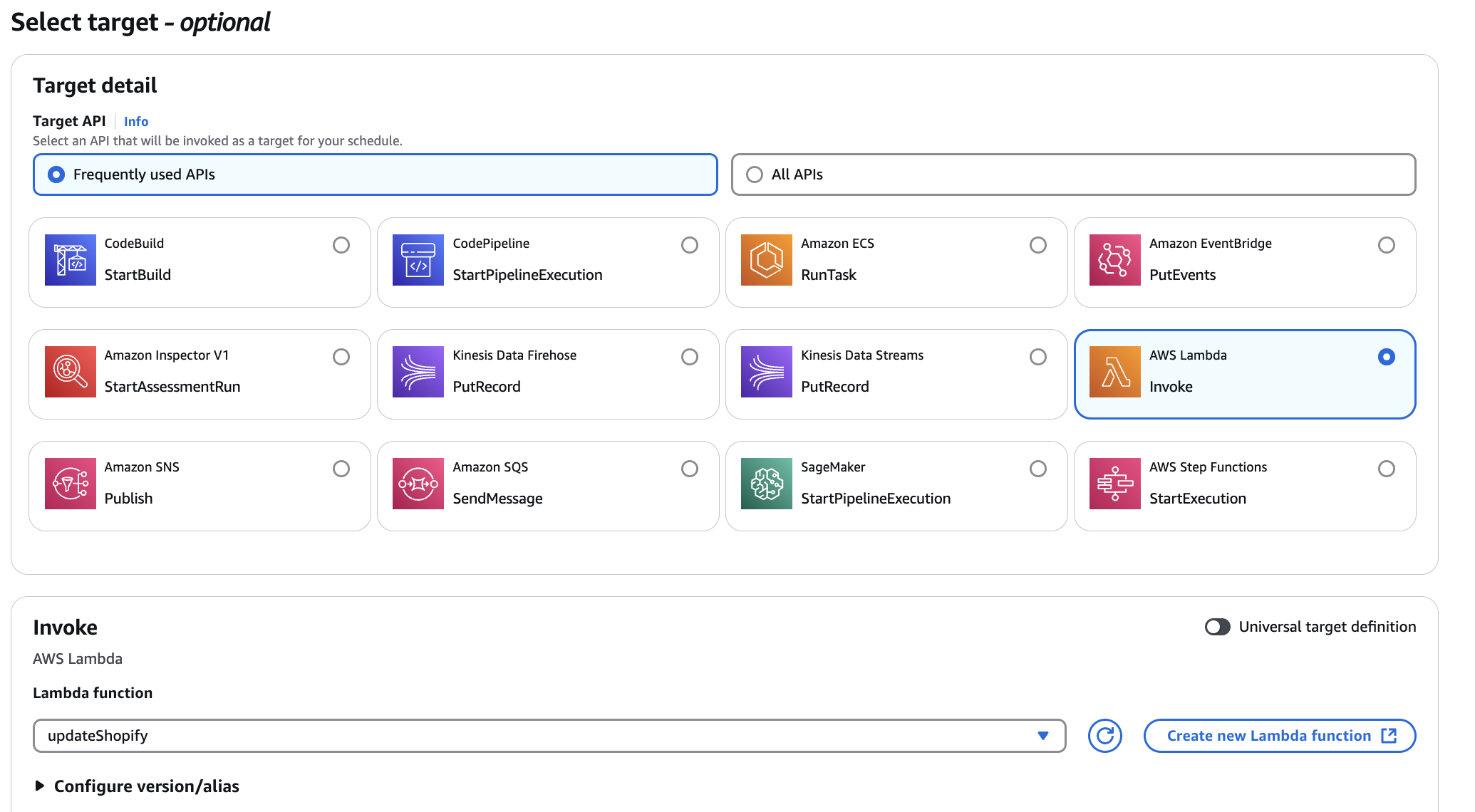Click the AWS Step Functions icon

pyautogui.click(x=1115, y=484)
